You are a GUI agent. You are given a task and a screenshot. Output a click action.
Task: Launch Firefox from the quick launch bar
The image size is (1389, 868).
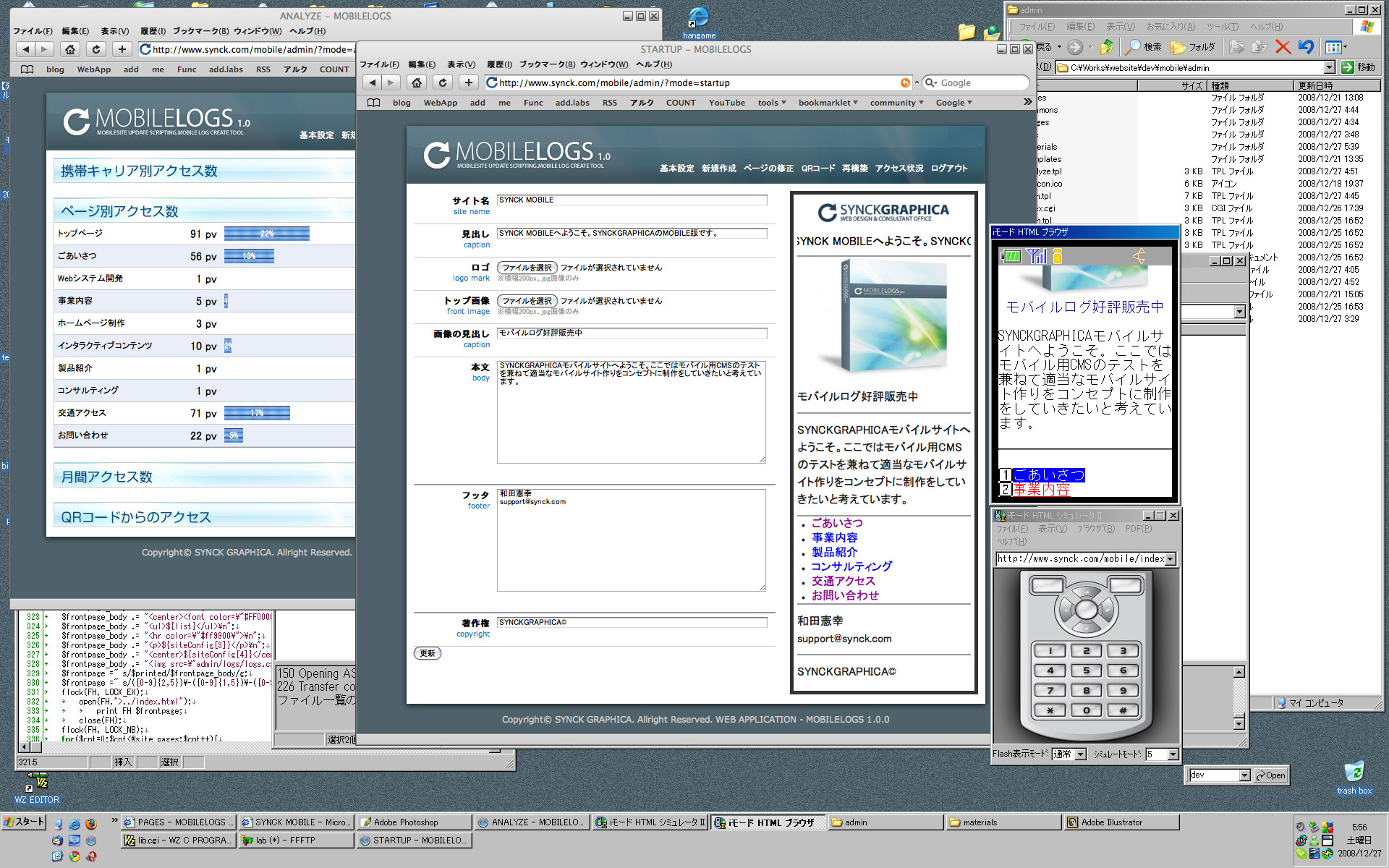tap(90, 824)
